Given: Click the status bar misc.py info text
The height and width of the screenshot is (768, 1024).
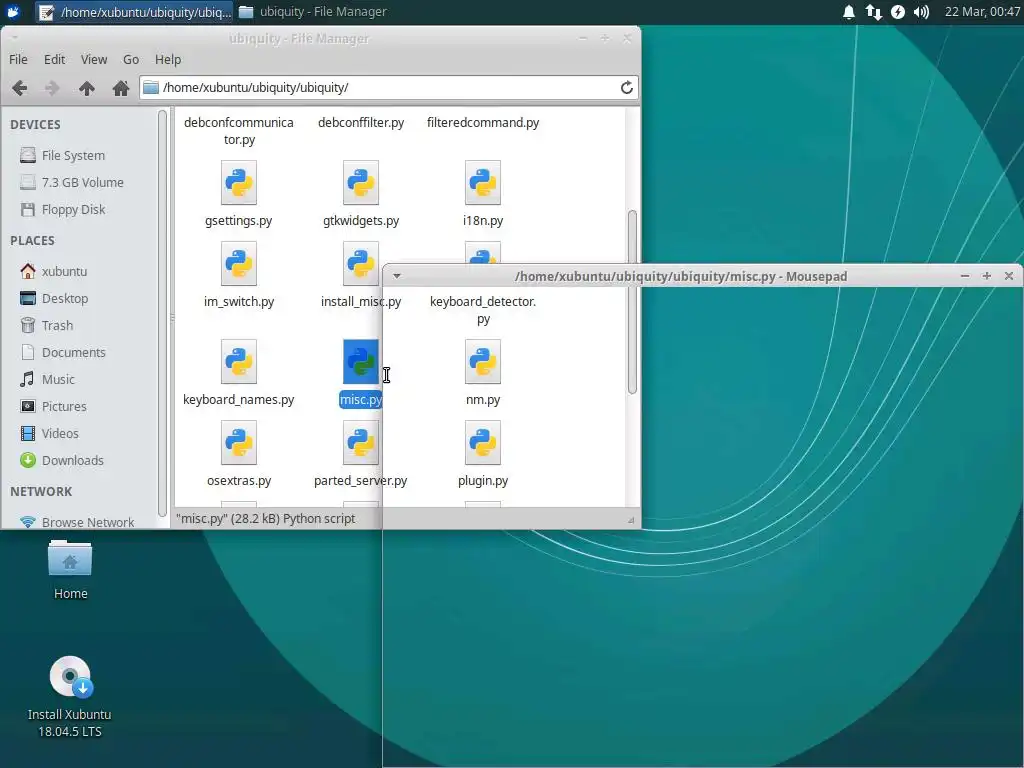Looking at the screenshot, I should pos(265,519).
